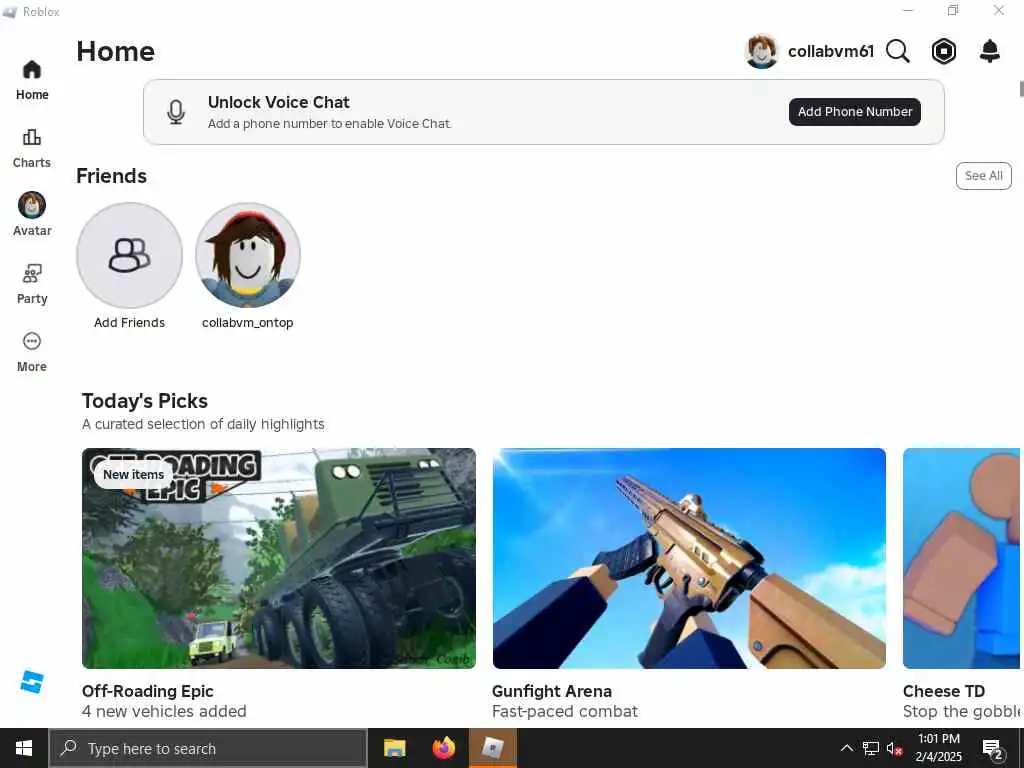Click the 'New items' badge

point(133,474)
